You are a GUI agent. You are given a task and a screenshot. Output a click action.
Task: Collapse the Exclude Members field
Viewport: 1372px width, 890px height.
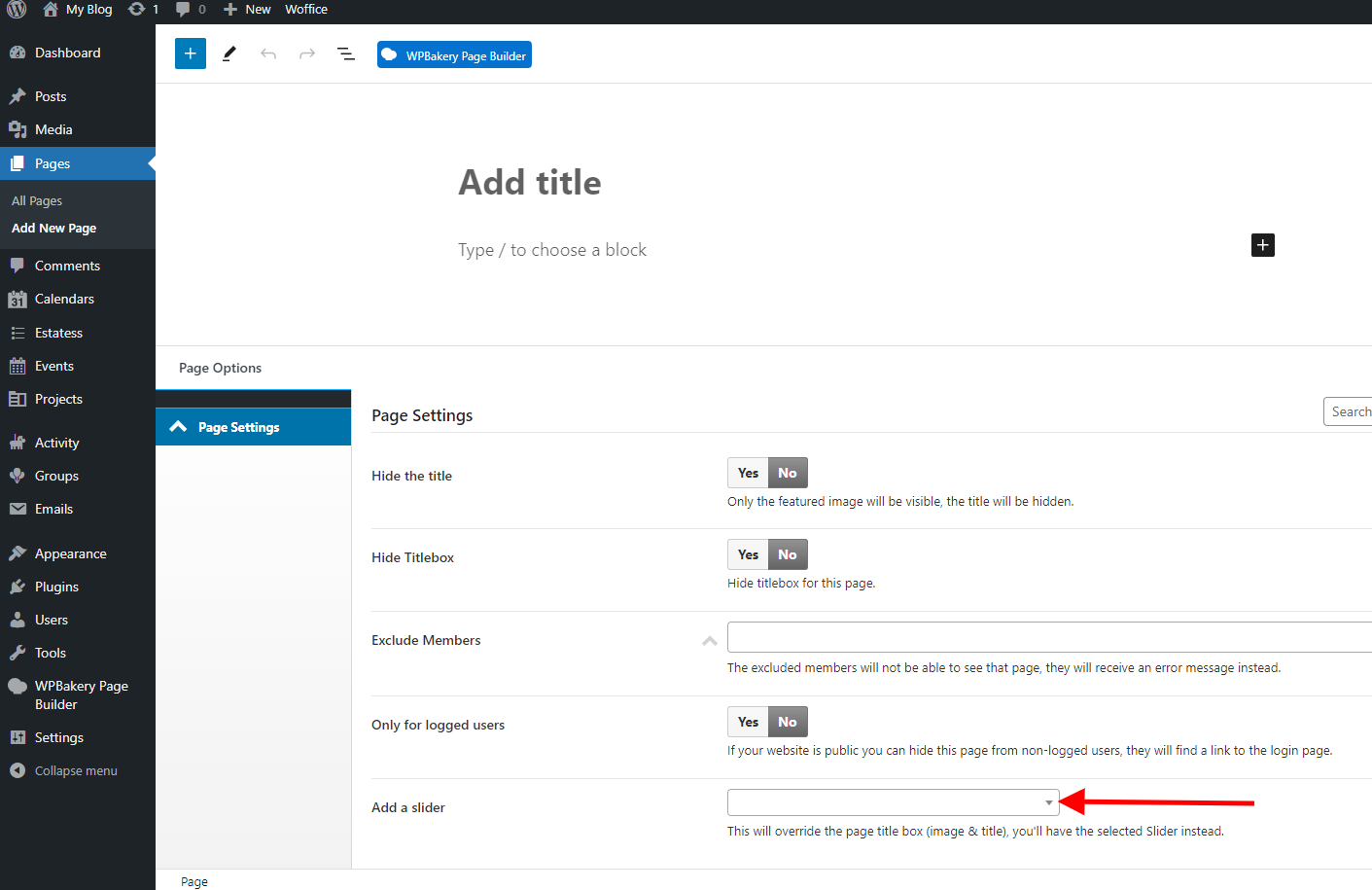(x=709, y=639)
